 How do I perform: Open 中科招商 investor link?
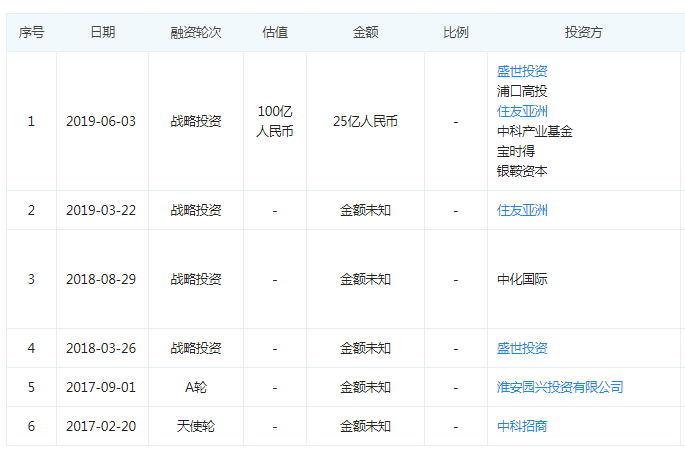tap(522, 426)
